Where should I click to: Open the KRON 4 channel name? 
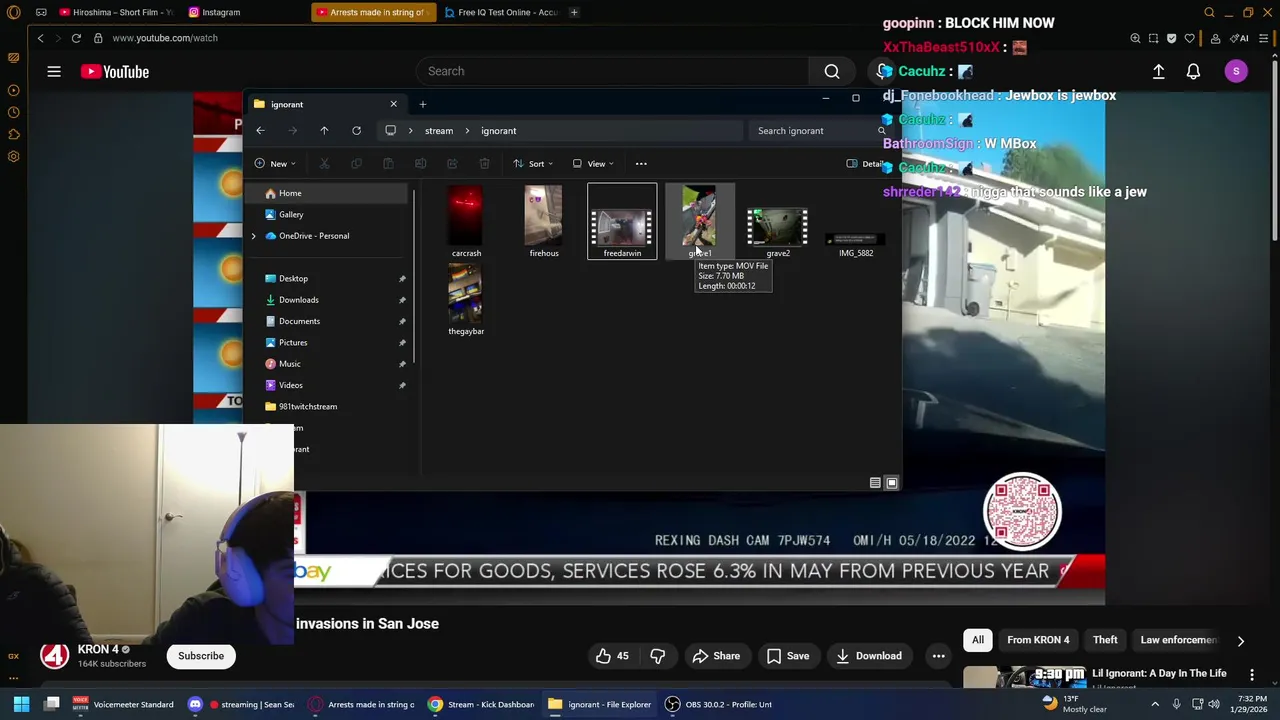98,649
